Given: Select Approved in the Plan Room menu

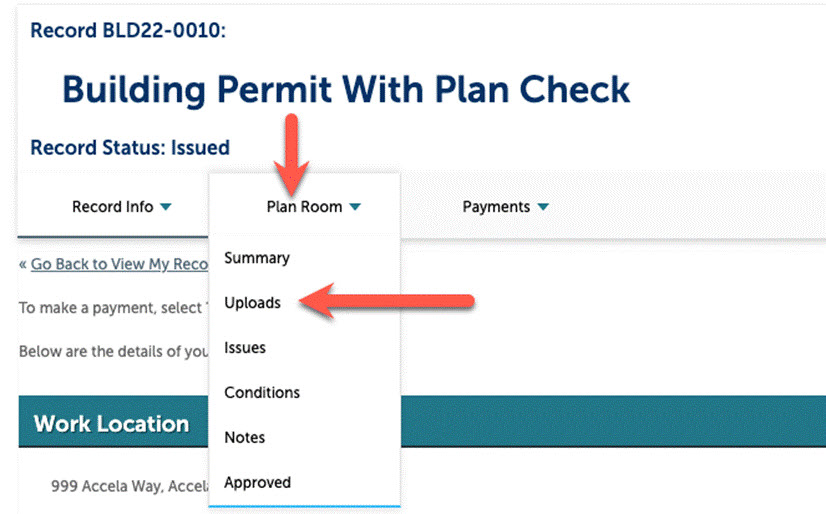Looking at the screenshot, I should coord(258,482).
